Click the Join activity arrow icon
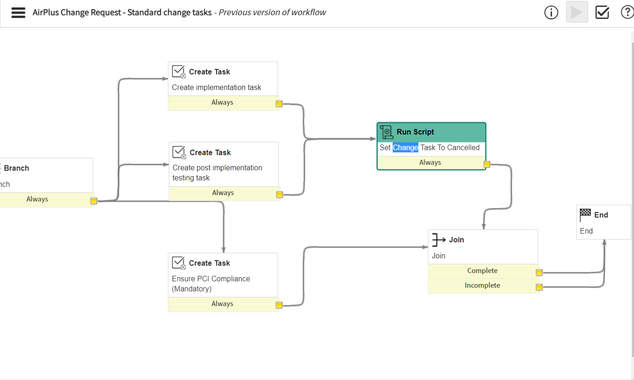Image resolution: width=634 pixels, height=380 pixels. (438, 240)
